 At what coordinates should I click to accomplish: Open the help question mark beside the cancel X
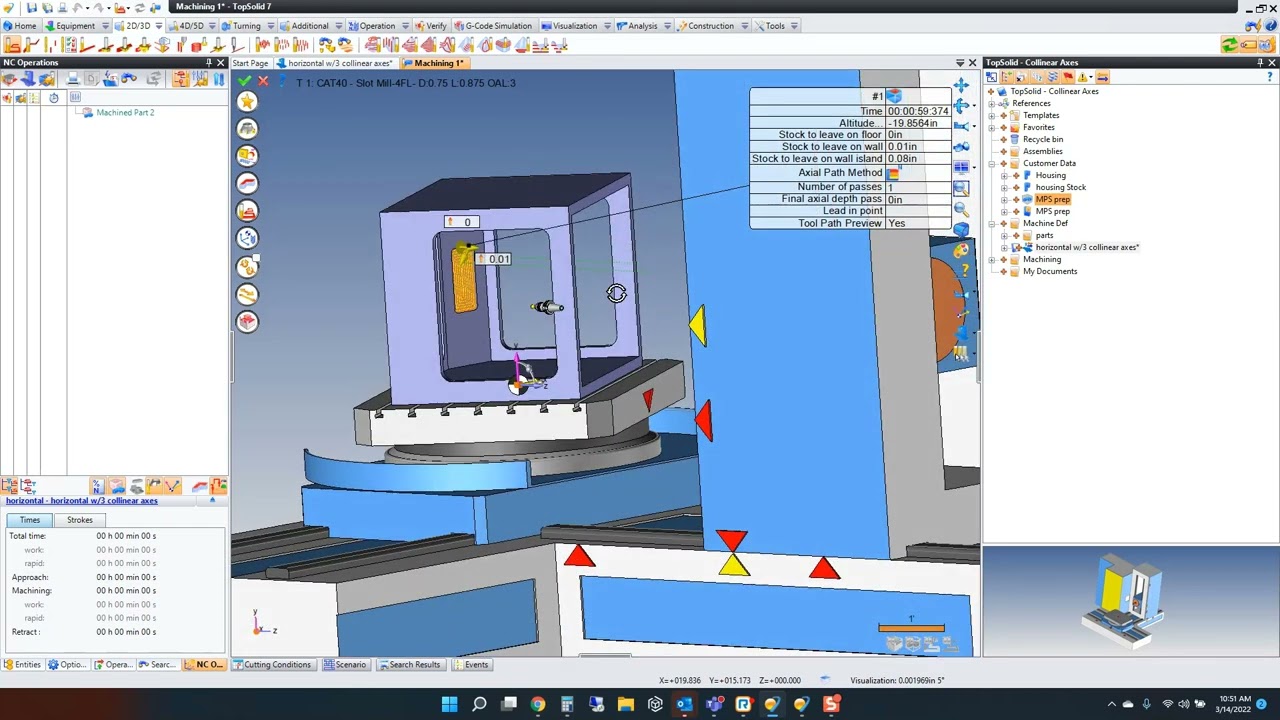point(280,82)
